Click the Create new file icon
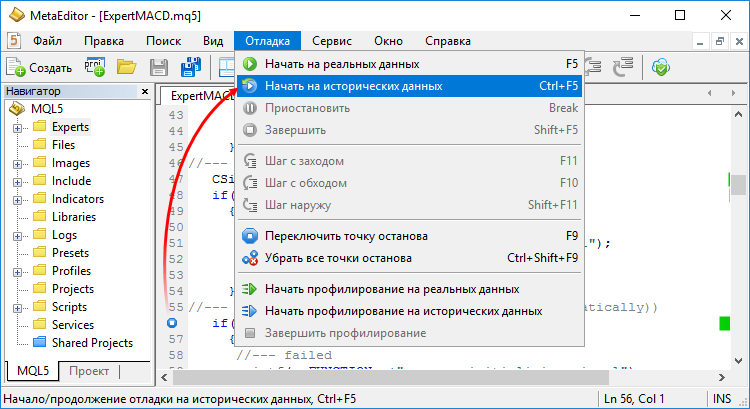Viewport: 750px width, 409px height. pyautogui.click(x=15, y=67)
